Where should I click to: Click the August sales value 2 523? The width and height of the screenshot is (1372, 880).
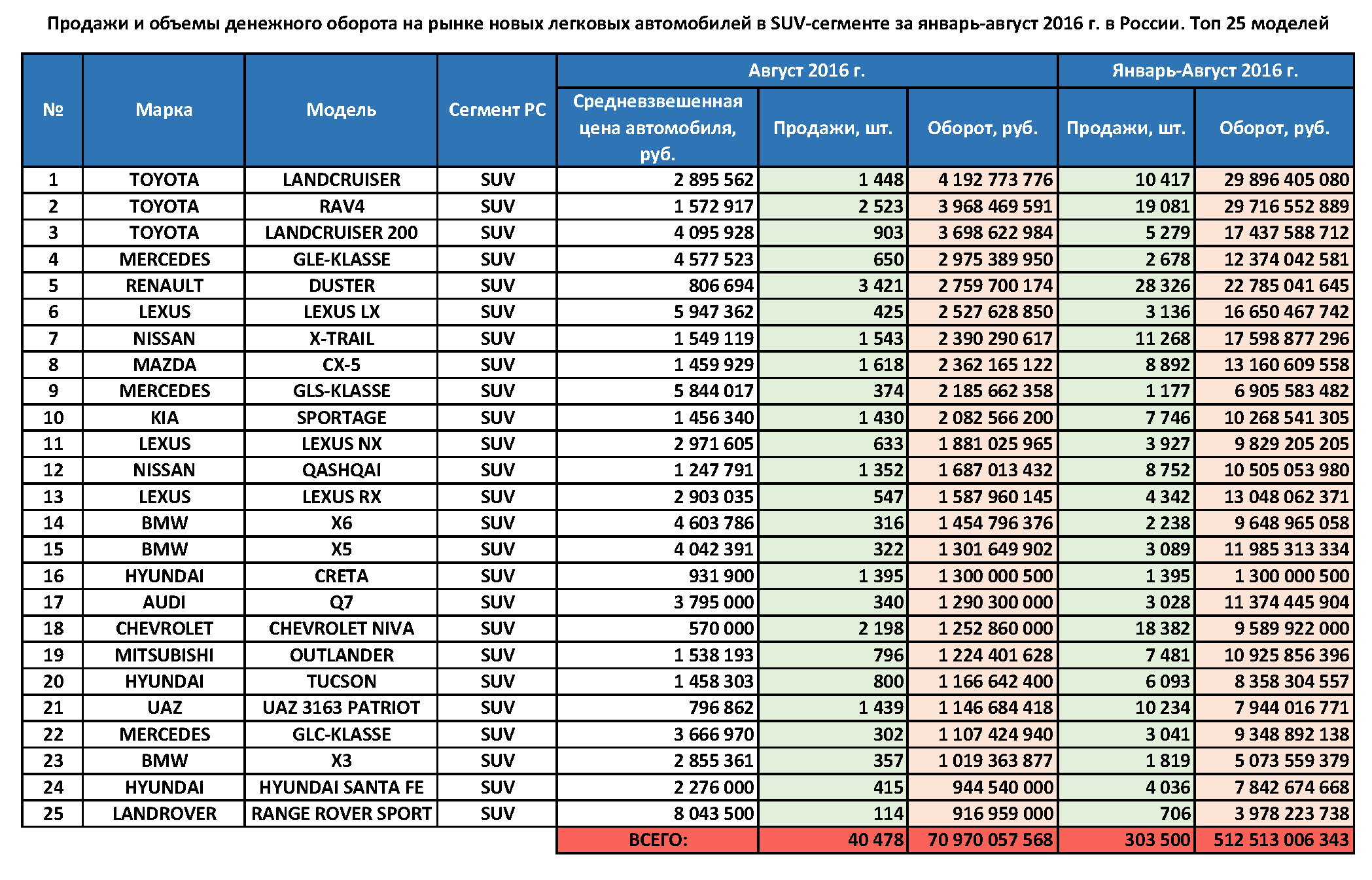pos(833,206)
